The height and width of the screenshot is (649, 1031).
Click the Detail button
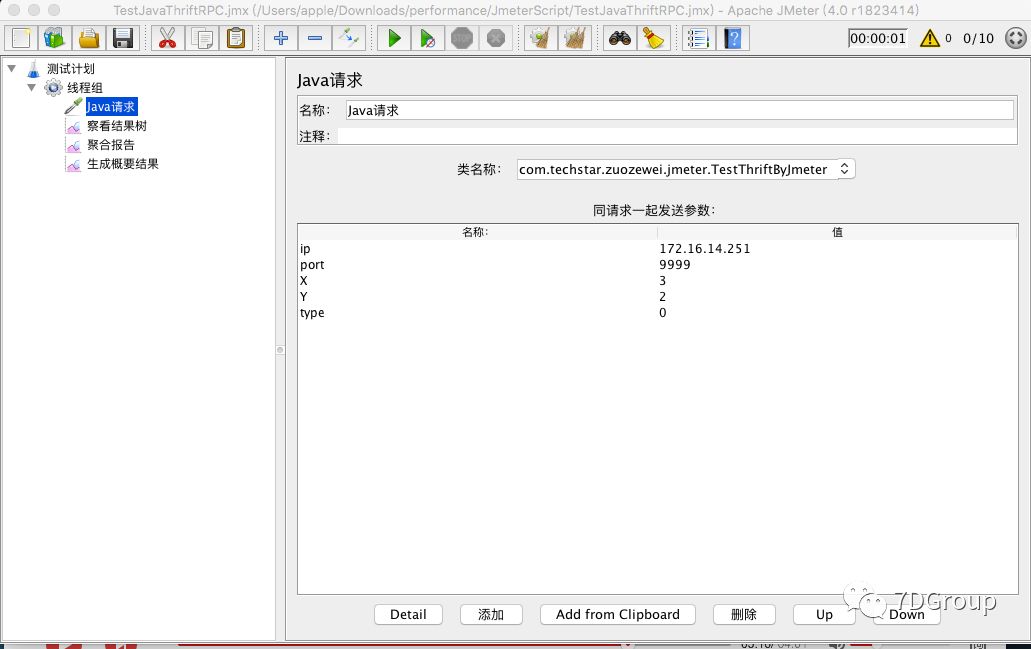[x=408, y=614]
